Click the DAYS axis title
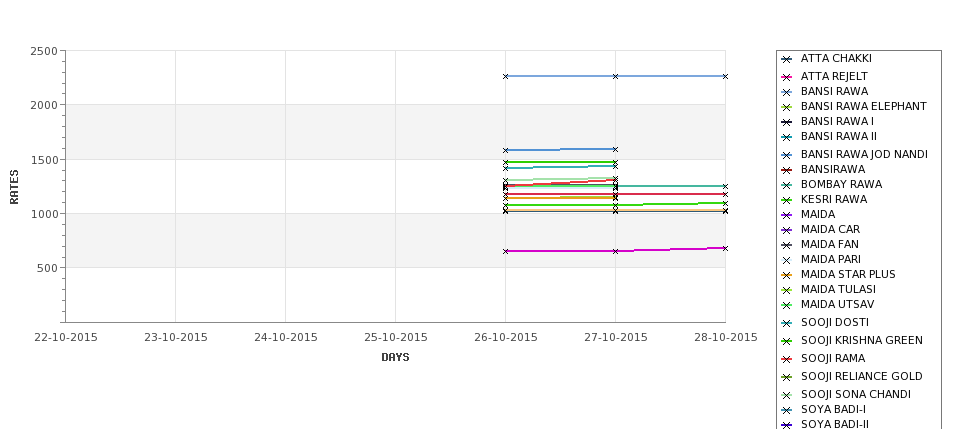The height and width of the screenshot is (429, 975). (x=395, y=357)
